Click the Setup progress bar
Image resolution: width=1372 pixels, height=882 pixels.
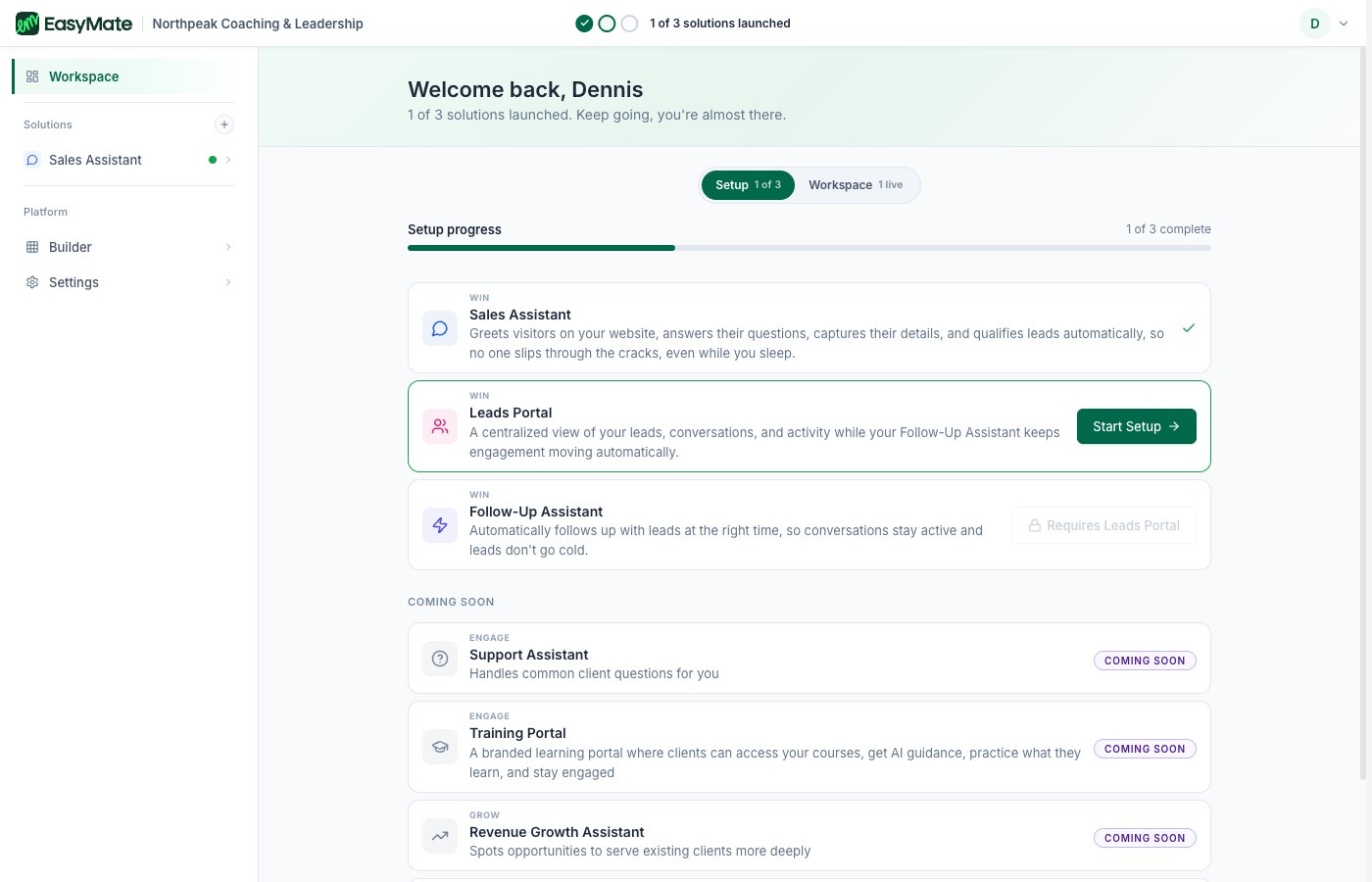tap(809, 248)
